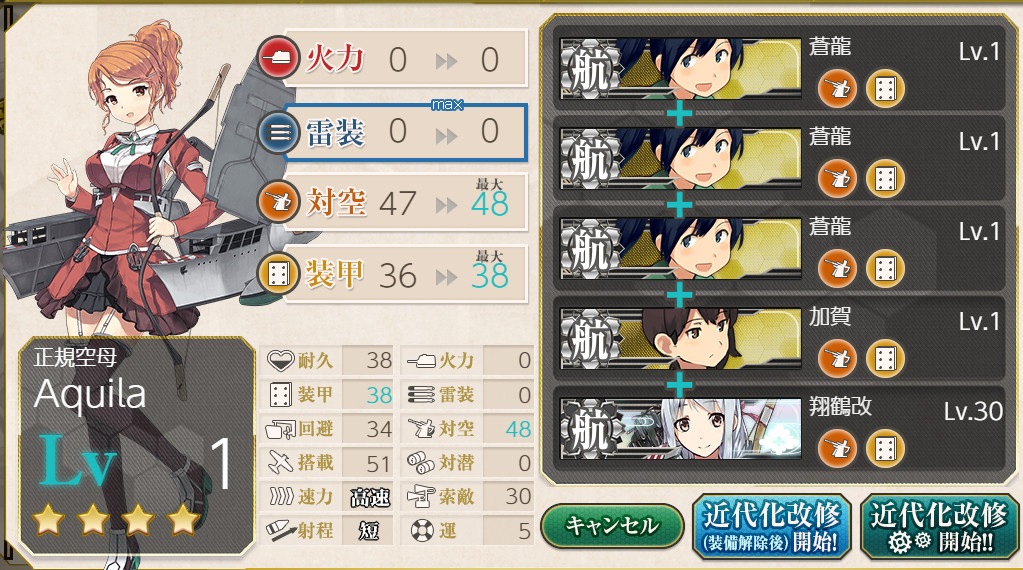The image size is (1023, 570).
Task: Start 近代化改修 with gear icons button
Action: tap(939, 527)
